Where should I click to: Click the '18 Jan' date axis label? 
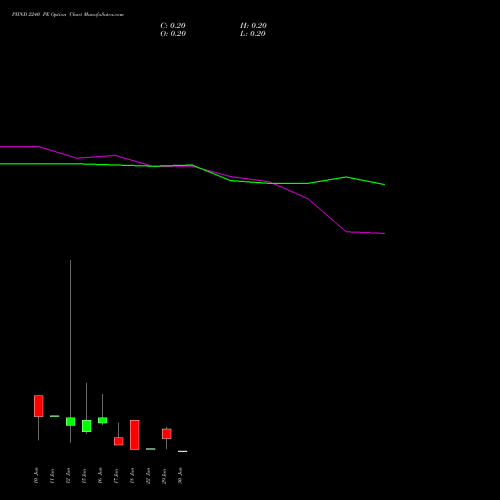point(132,476)
